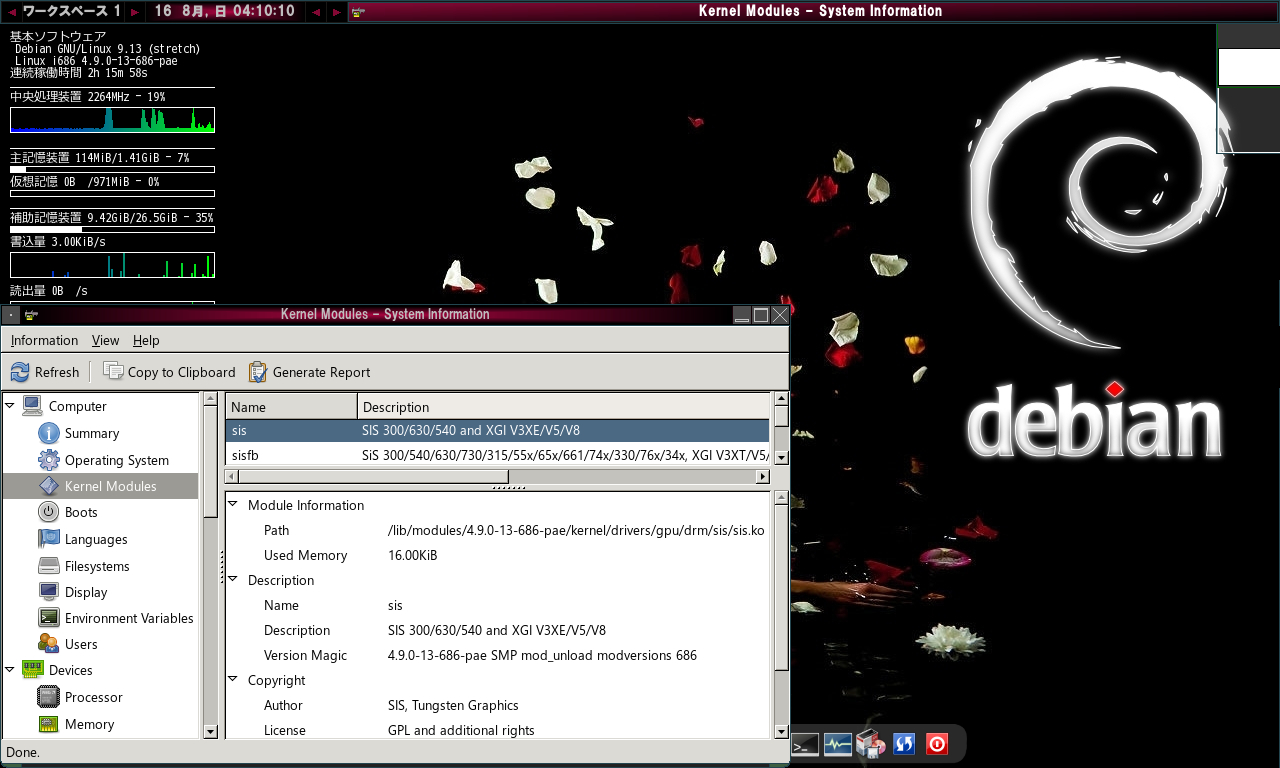
Task: Select the Boots power icon
Action: point(49,512)
